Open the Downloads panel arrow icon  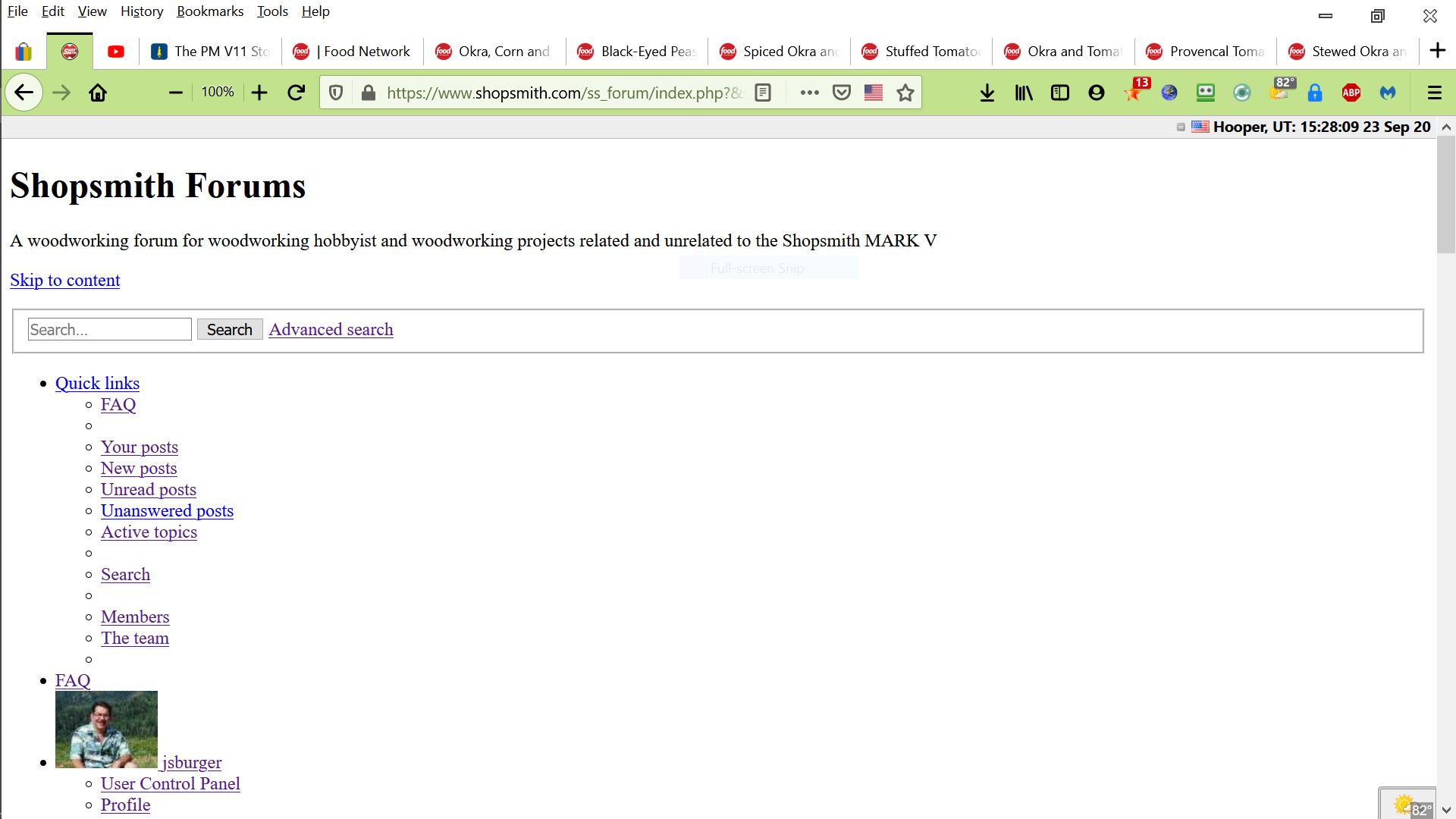tap(987, 93)
